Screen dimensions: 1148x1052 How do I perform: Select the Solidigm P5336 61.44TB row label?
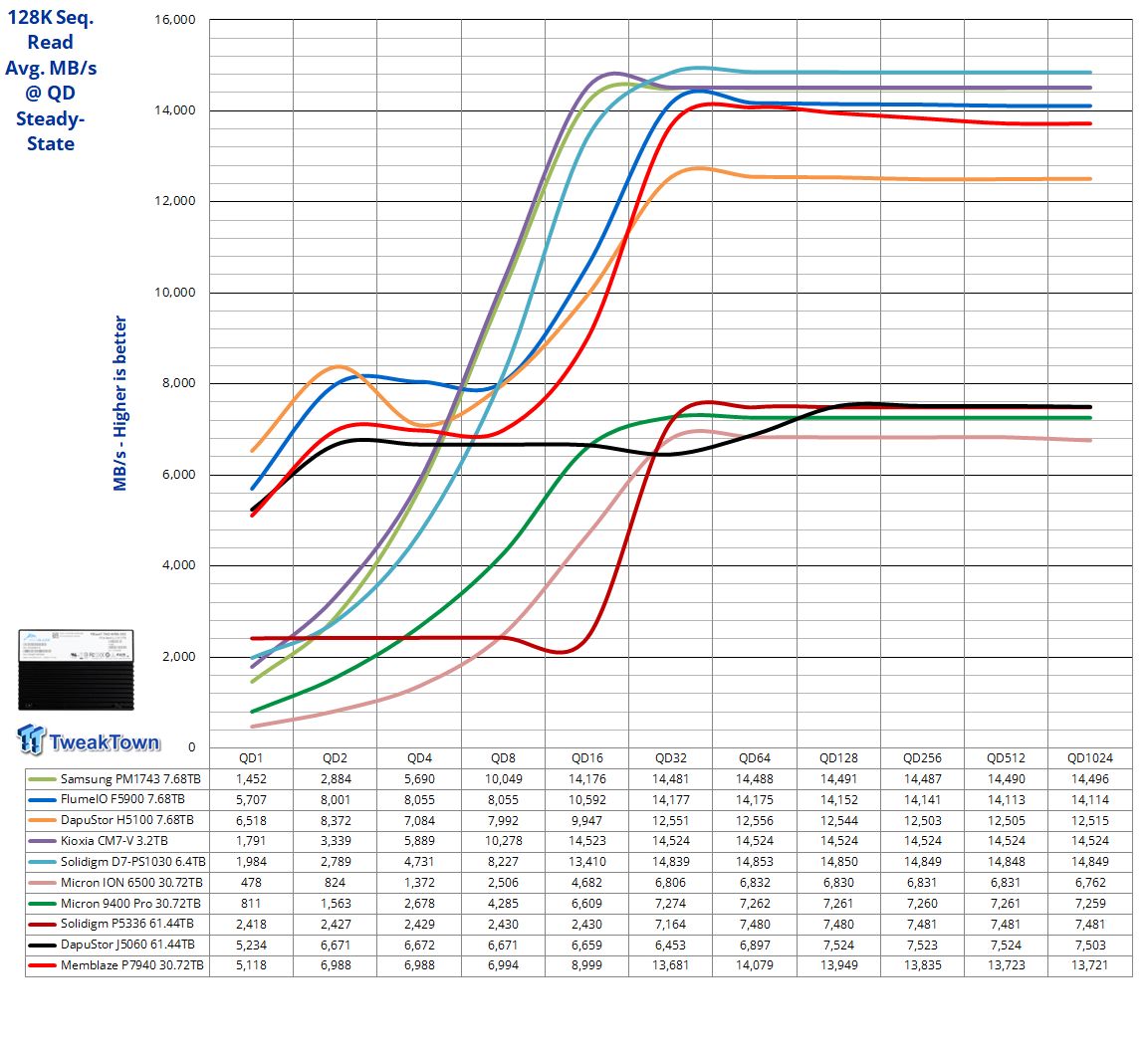[128, 924]
